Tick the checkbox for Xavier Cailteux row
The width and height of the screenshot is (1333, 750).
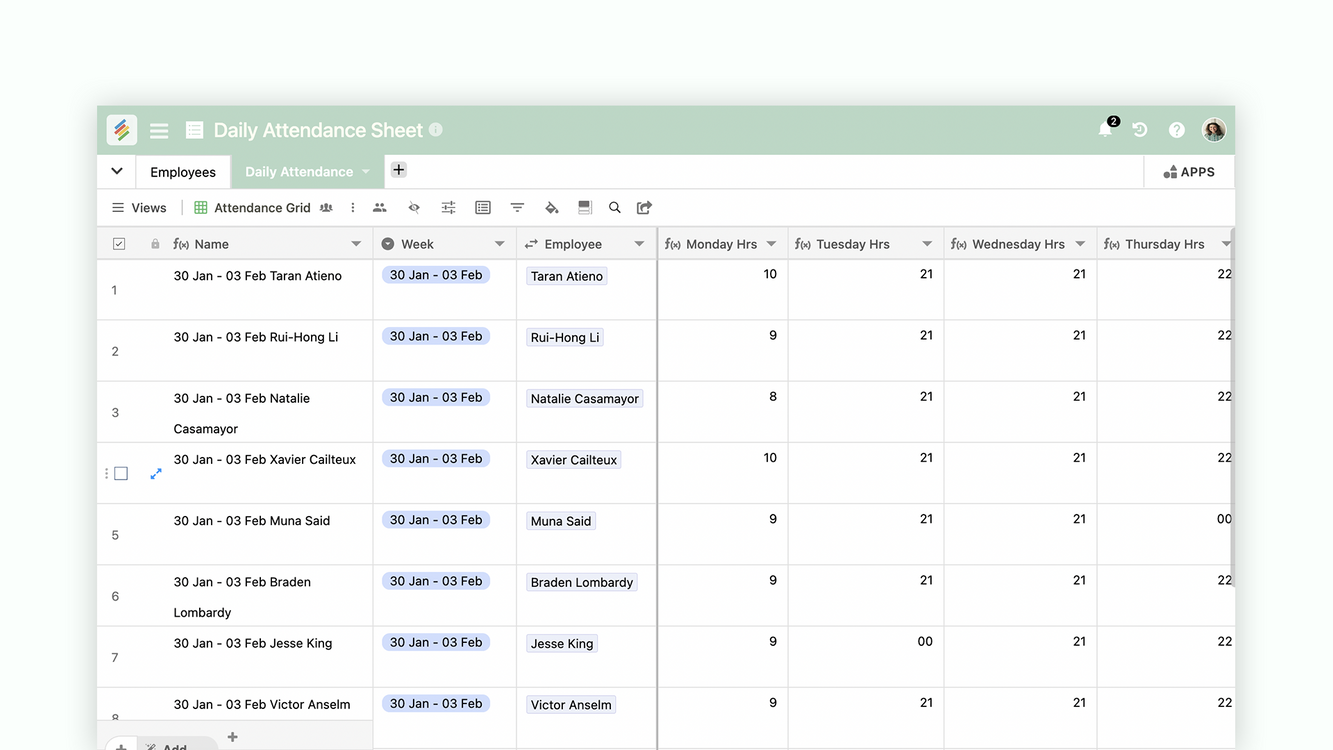pyautogui.click(x=121, y=474)
